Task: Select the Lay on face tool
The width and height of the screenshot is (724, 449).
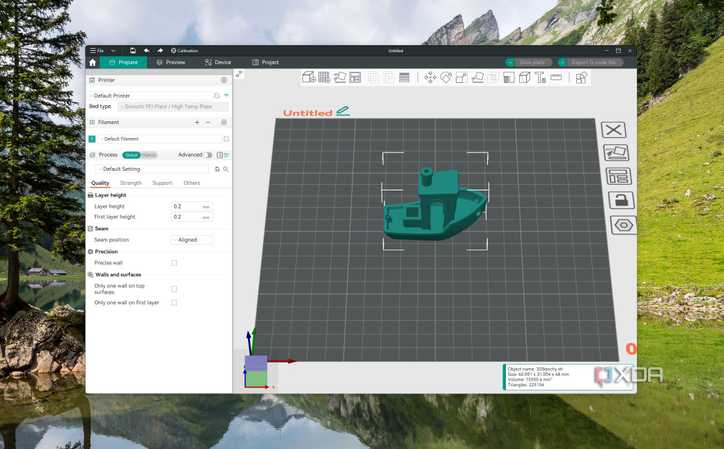Action: point(477,78)
